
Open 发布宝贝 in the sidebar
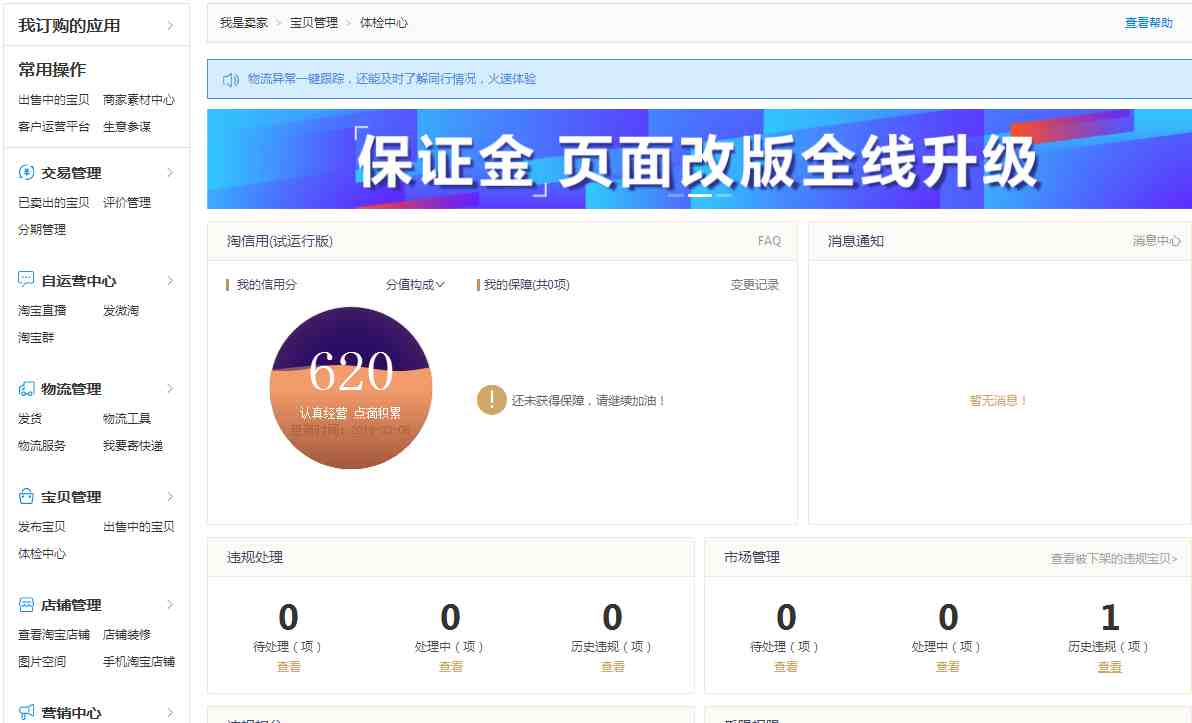[42, 526]
